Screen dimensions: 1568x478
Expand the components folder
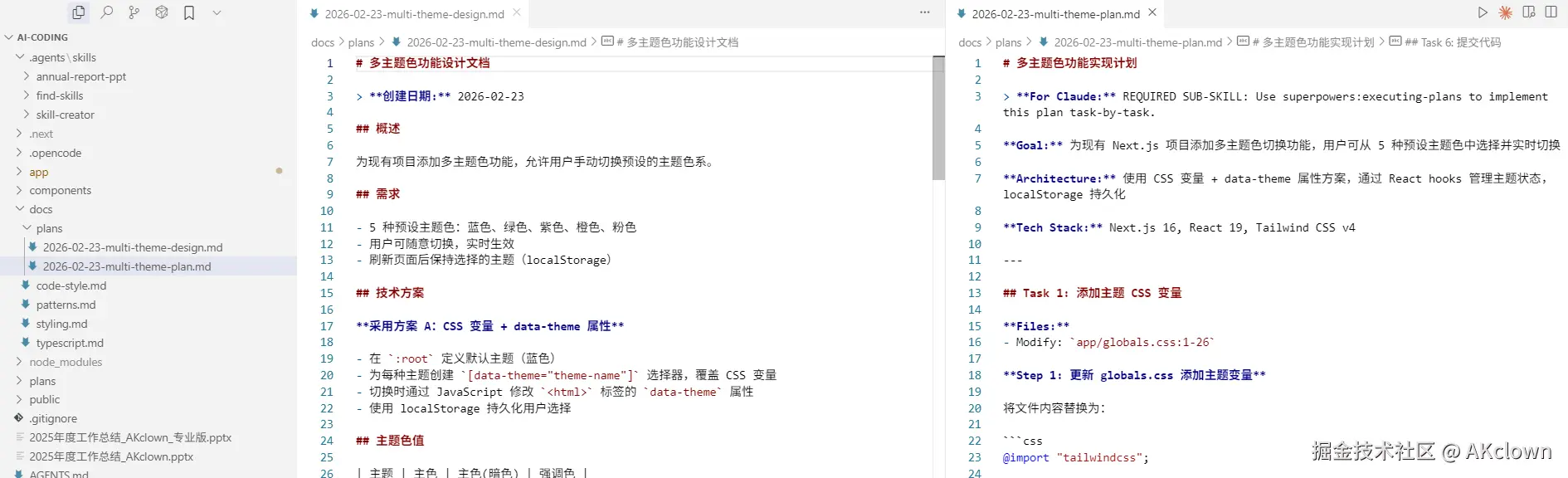(x=20, y=190)
